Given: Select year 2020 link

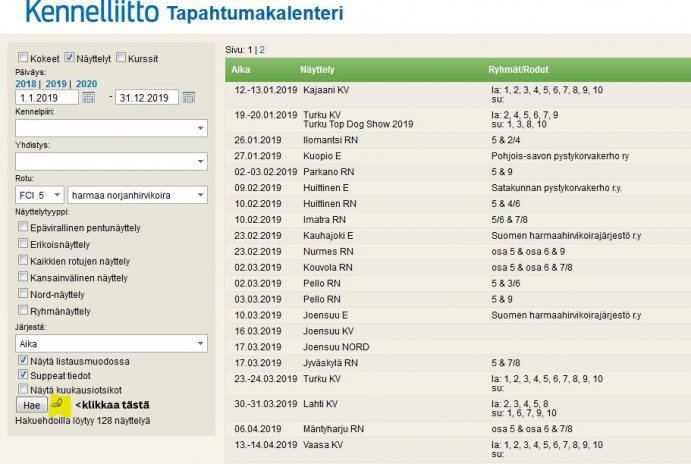Looking at the screenshot, I should coord(86,84).
